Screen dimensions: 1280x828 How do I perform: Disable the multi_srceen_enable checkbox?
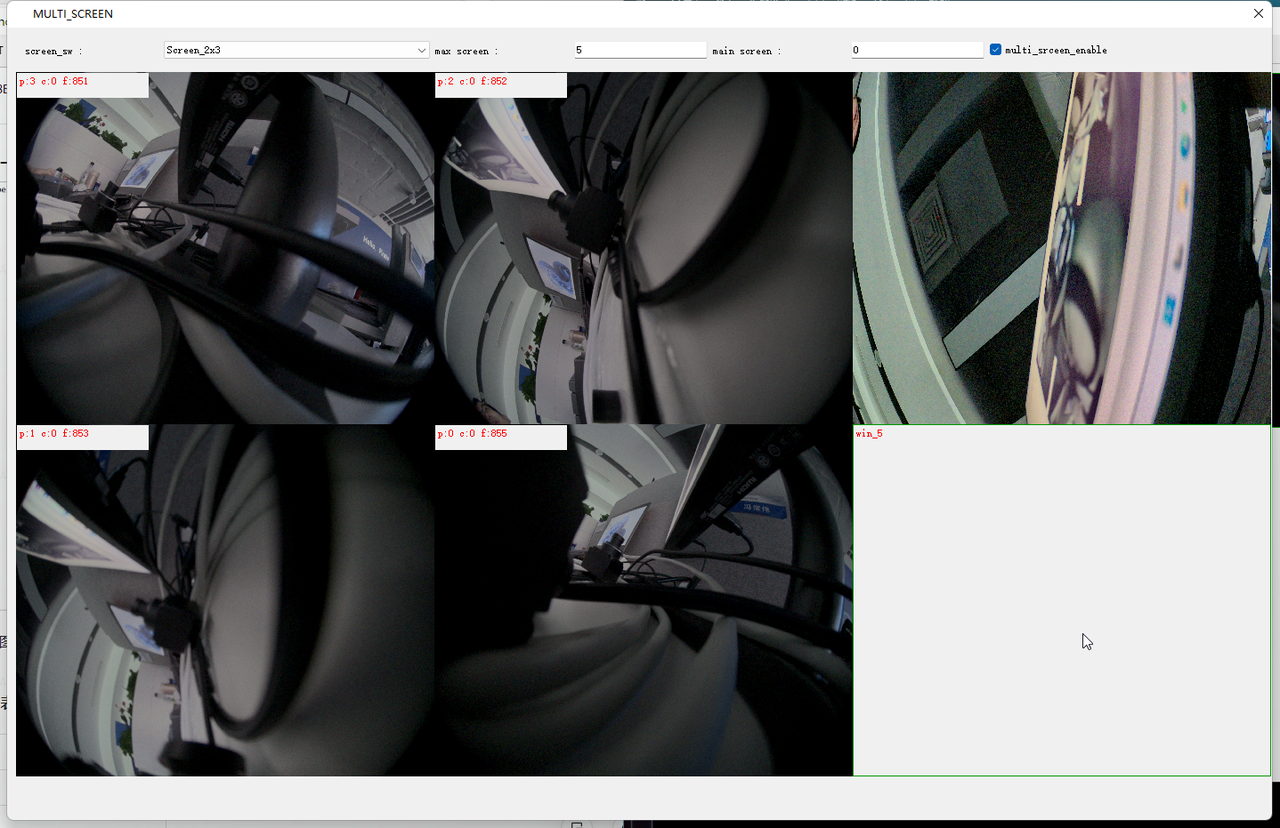996,50
